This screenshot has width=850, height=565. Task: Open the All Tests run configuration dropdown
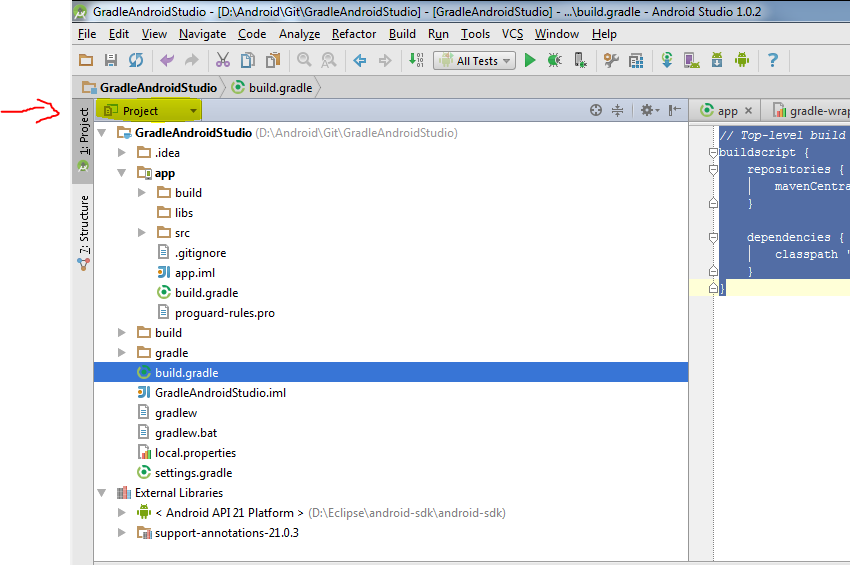pyautogui.click(x=476, y=61)
